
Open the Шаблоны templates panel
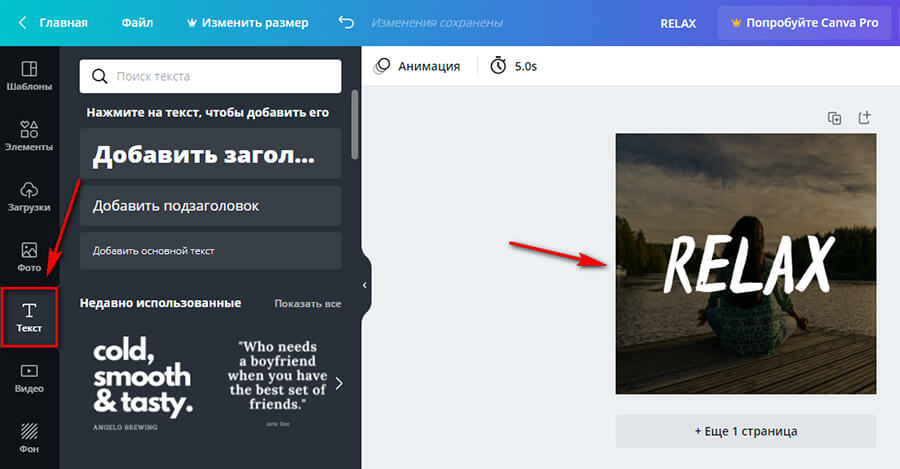coord(29,76)
